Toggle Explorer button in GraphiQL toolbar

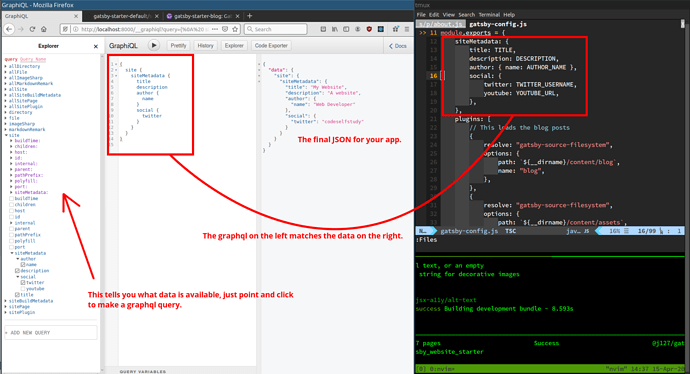tap(234, 45)
